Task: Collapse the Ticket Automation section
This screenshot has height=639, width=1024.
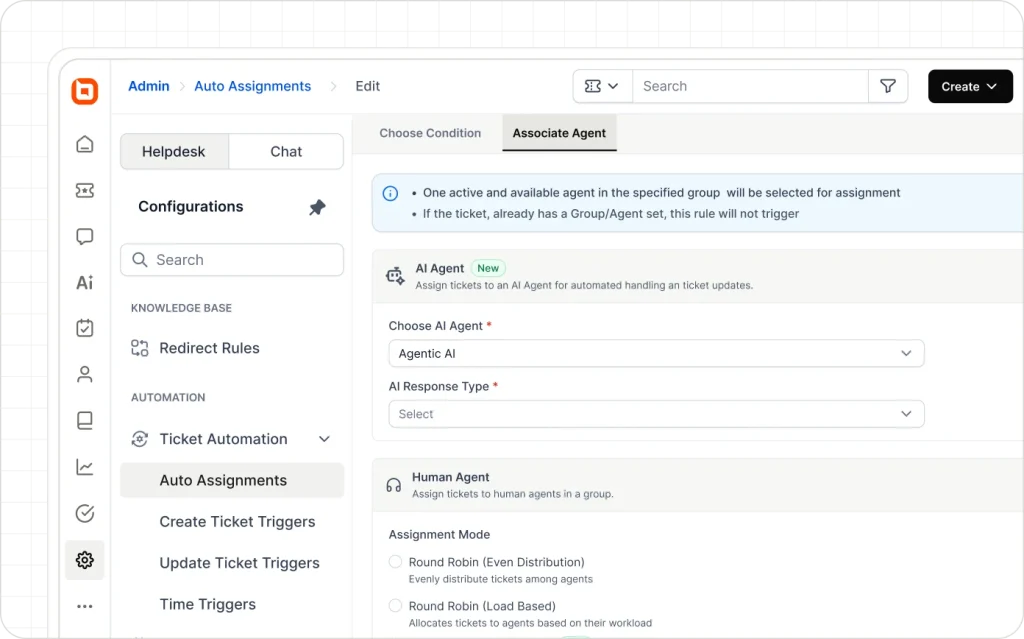Action: pyautogui.click(x=324, y=439)
